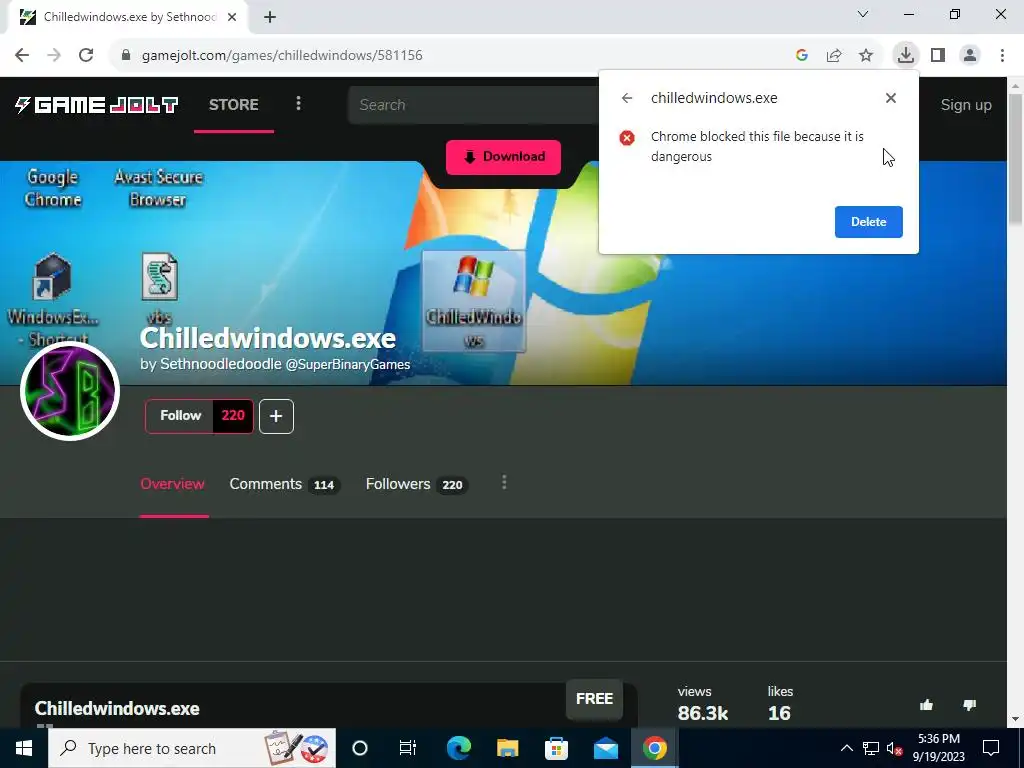The width and height of the screenshot is (1024, 768).
Task: Open Task View on taskbar
Action: 408,748
